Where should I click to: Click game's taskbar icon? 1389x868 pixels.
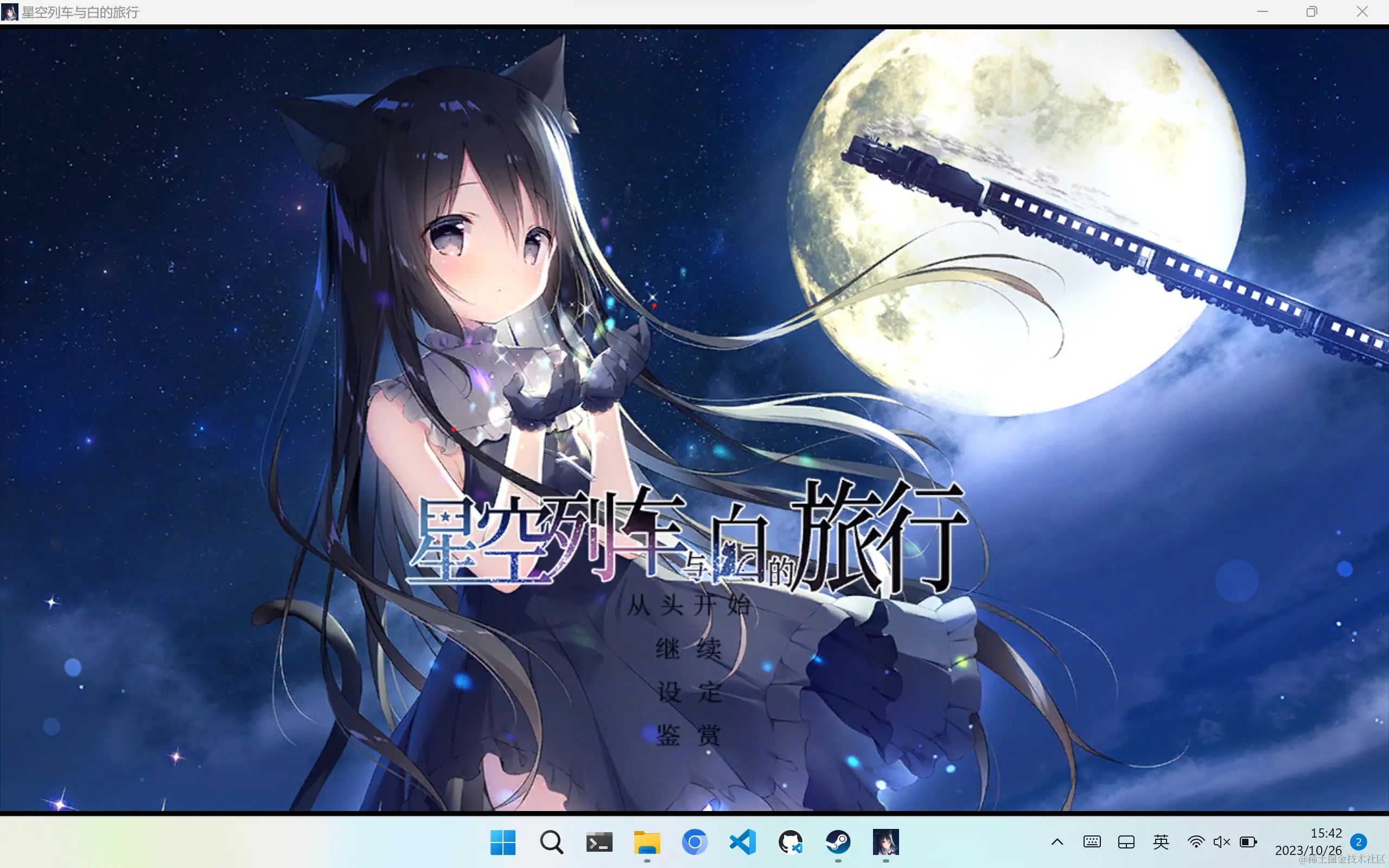pyautogui.click(x=885, y=842)
